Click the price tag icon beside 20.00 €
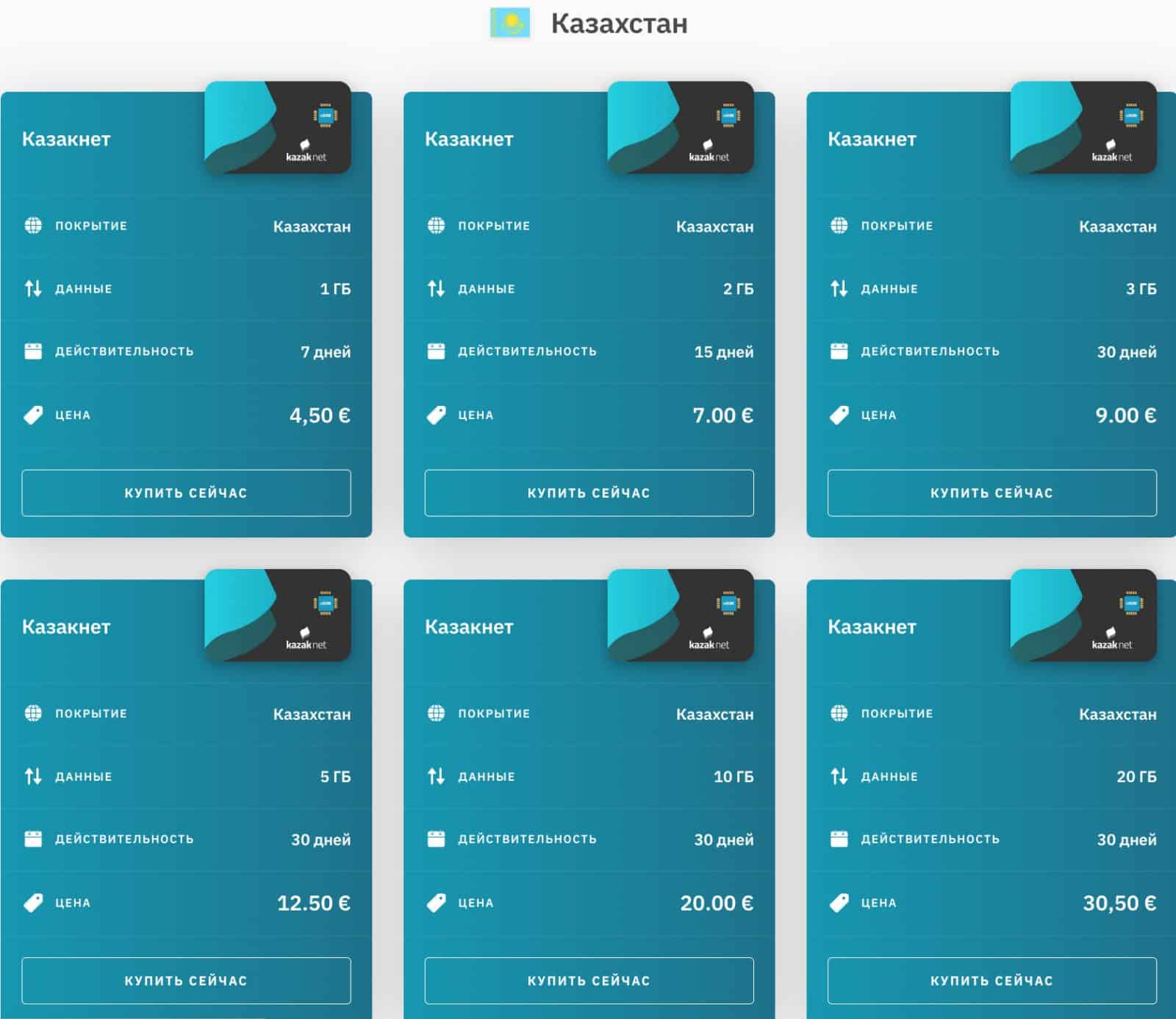Viewport: 1176px width, 1019px height. [436, 902]
